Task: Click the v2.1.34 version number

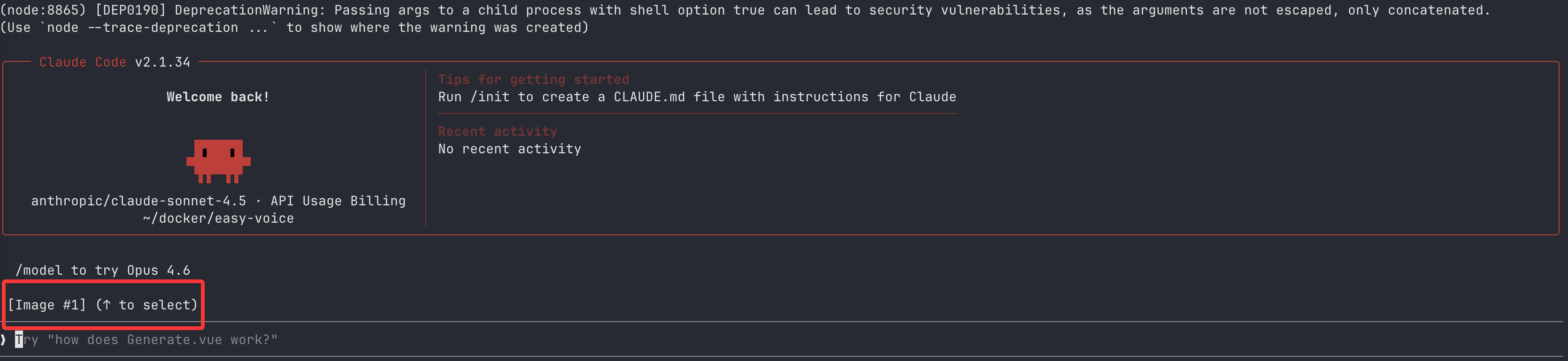Action: click(x=162, y=62)
